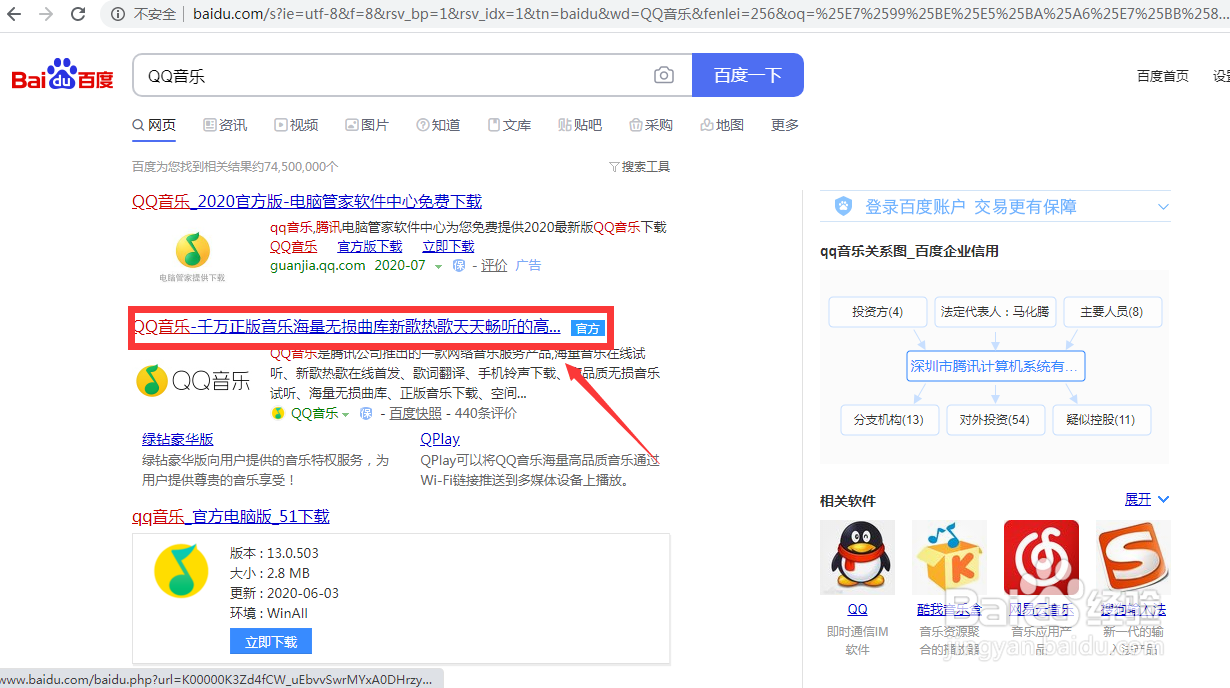The image size is (1230, 688).
Task: Click the blue 立即下载 button
Action: pos(270,641)
